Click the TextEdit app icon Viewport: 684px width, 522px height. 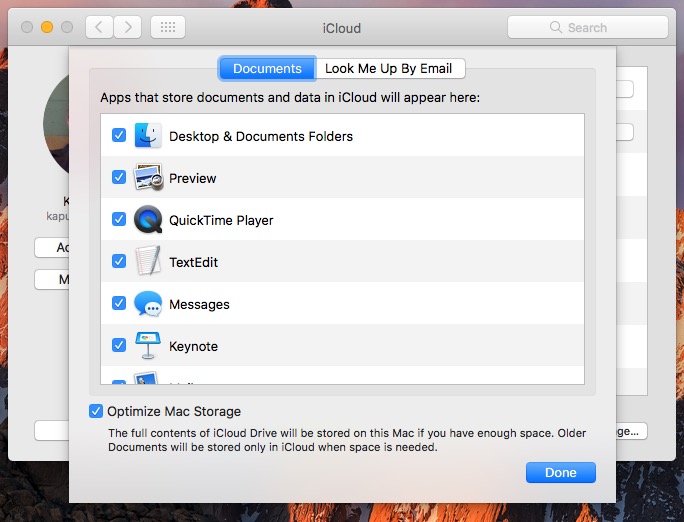[148, 261]
